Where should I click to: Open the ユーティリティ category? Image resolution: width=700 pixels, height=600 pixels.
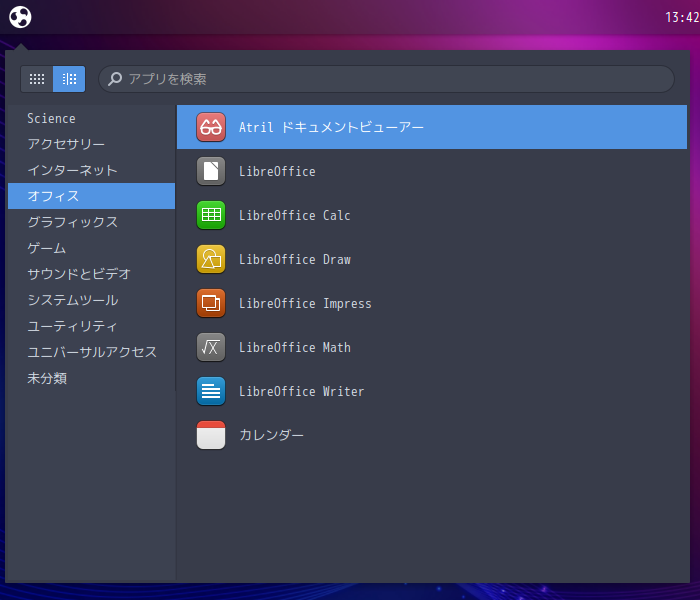(92, 326)
